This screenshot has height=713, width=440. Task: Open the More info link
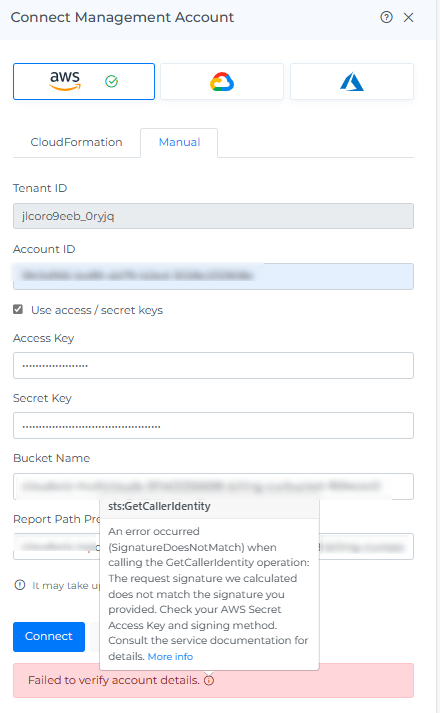click(170, 657)
